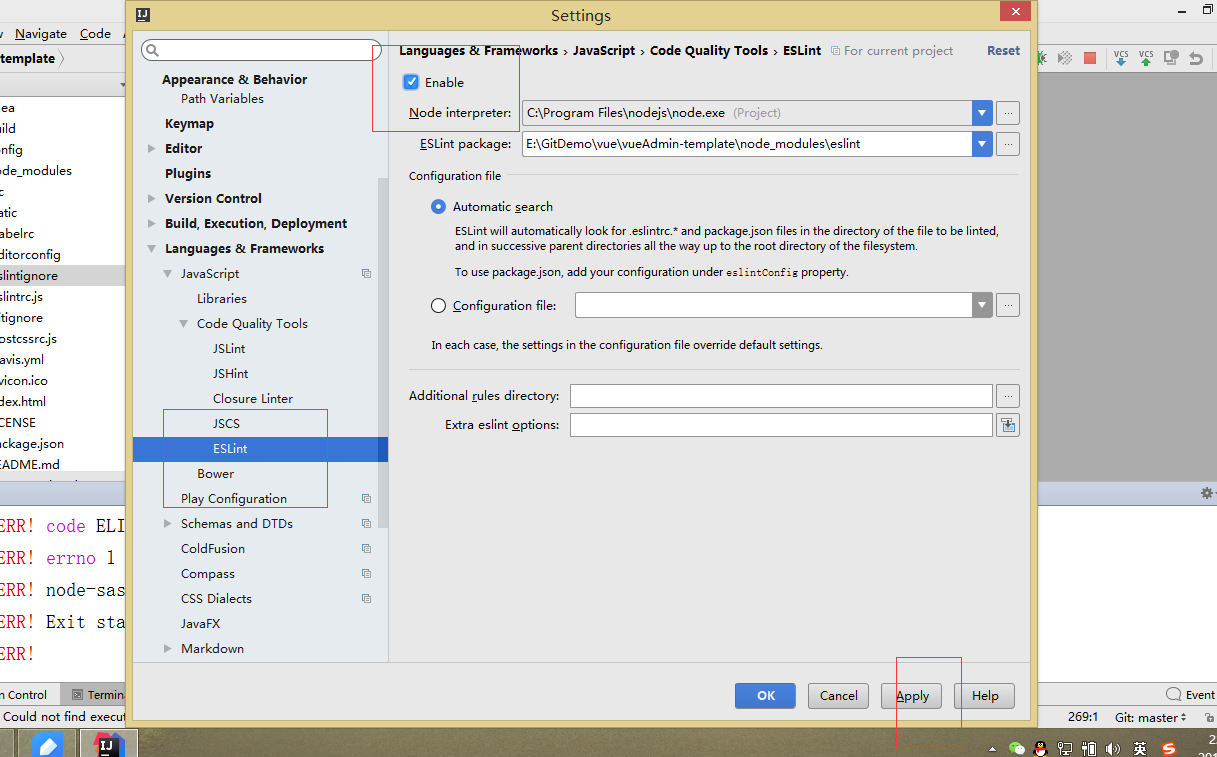The height and width of the screenshot is (757, 1217).
Task: Collapse the Code Quality Tools node
Action: pyautogui.click(x=184, y=324)
